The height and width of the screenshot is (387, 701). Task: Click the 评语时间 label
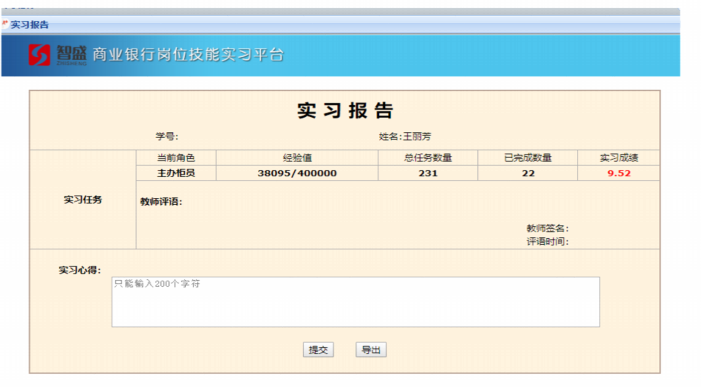(547, 242)
